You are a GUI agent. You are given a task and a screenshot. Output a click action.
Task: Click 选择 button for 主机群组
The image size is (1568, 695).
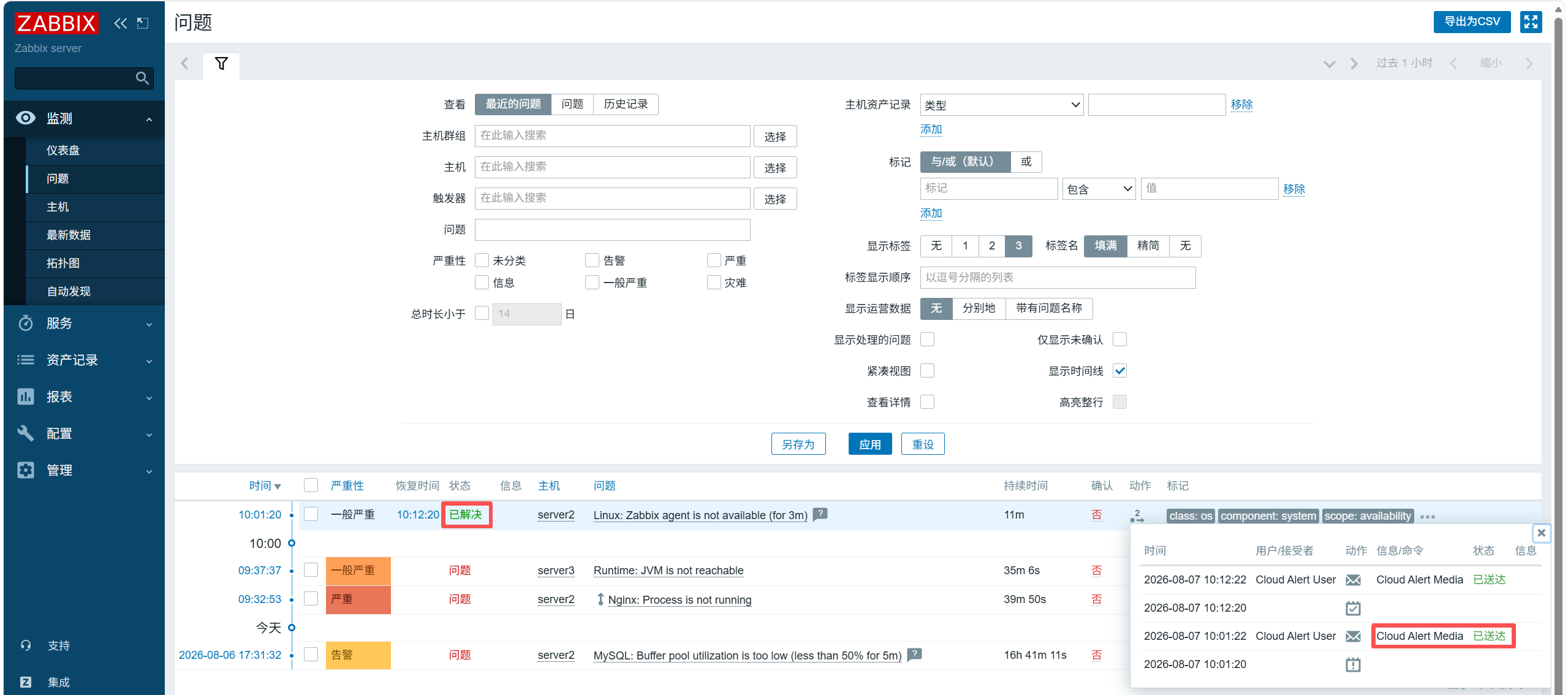point(775,136)
